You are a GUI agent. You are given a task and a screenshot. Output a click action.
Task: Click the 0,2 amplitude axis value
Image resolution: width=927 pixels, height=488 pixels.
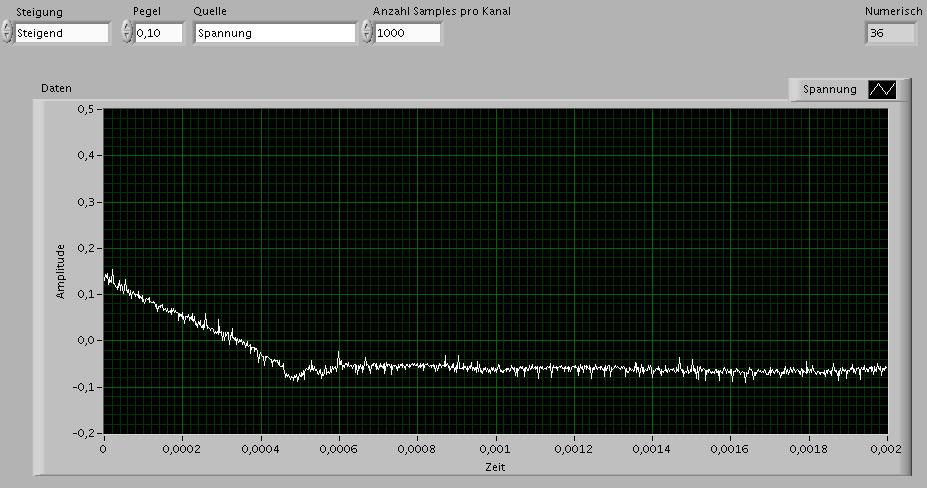pyautogui.click(x=86, y=248)
